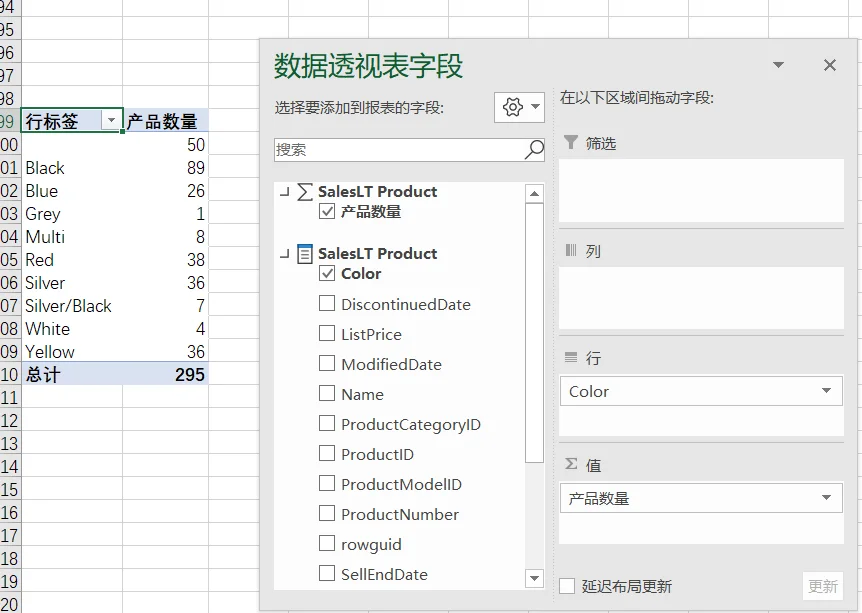Enable the 延迟布局更新 checkbox

point(567,586)
